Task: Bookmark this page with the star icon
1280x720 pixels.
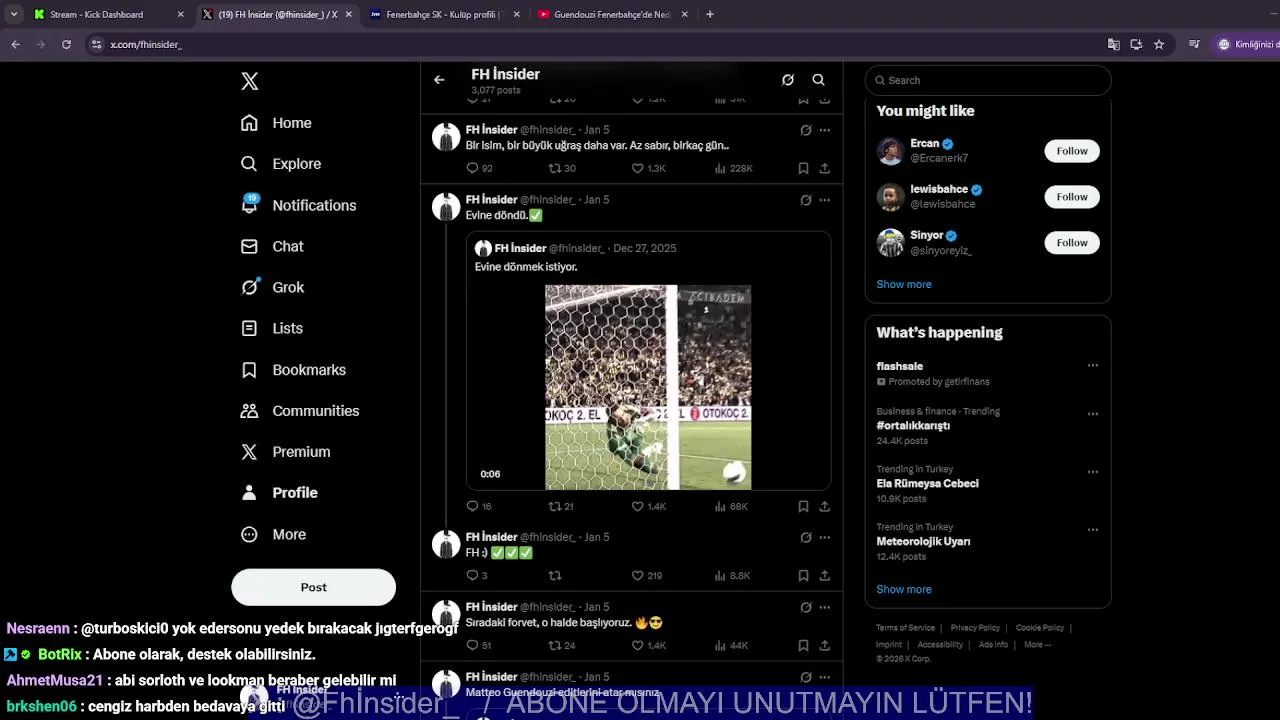Action: (x=1159, y=44)
